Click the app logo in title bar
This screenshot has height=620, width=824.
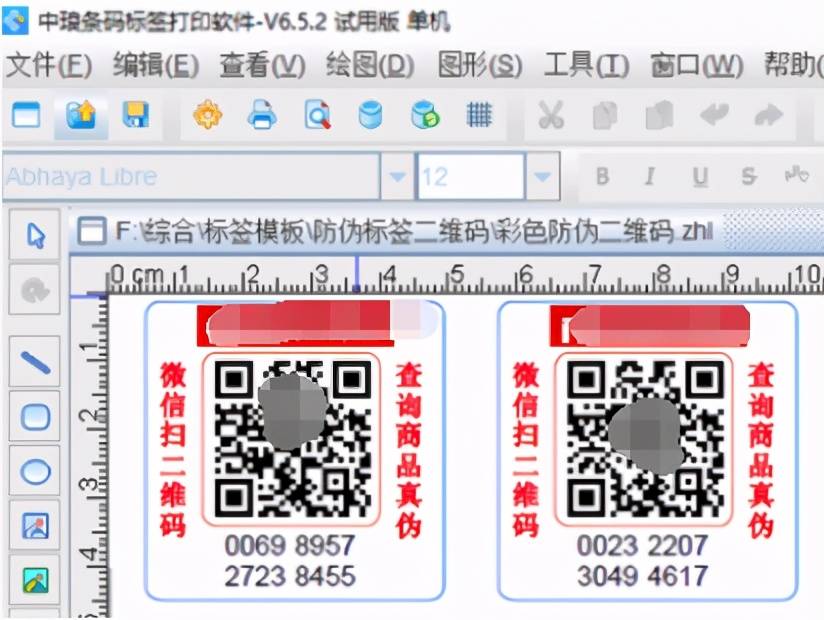click(15, 22)
